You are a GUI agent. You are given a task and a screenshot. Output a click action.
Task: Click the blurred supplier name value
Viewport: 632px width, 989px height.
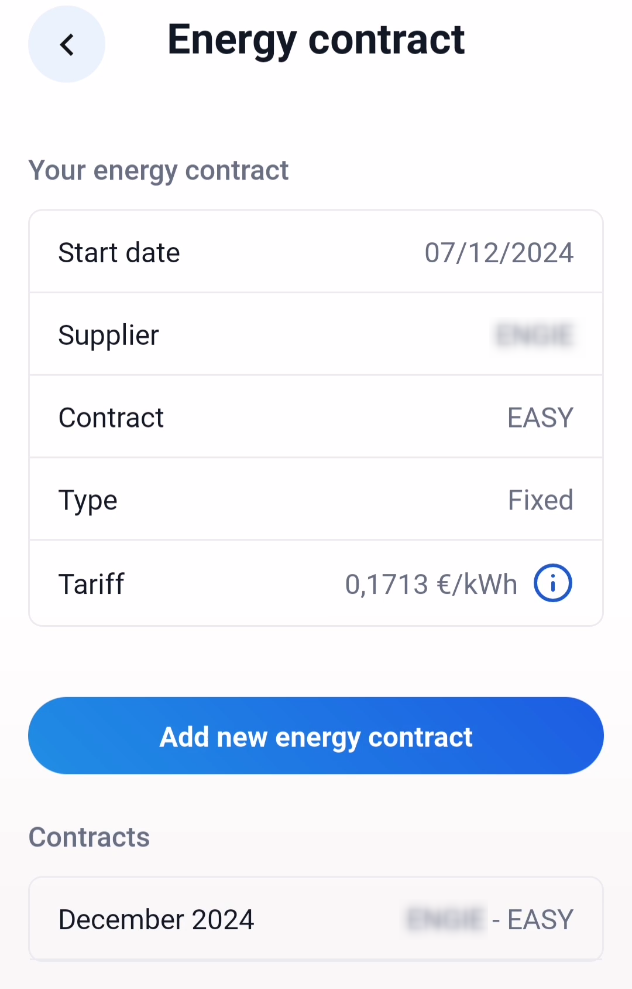pos(534,335)
